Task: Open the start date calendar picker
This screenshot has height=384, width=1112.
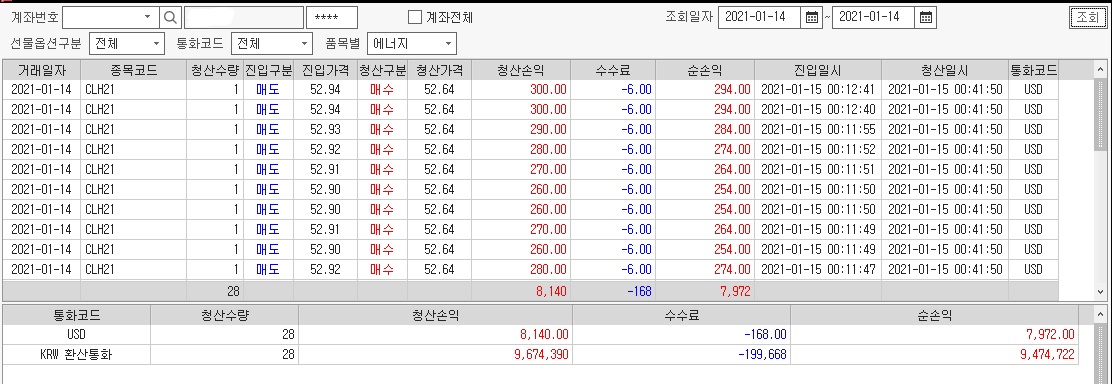Action: point(811,18)
